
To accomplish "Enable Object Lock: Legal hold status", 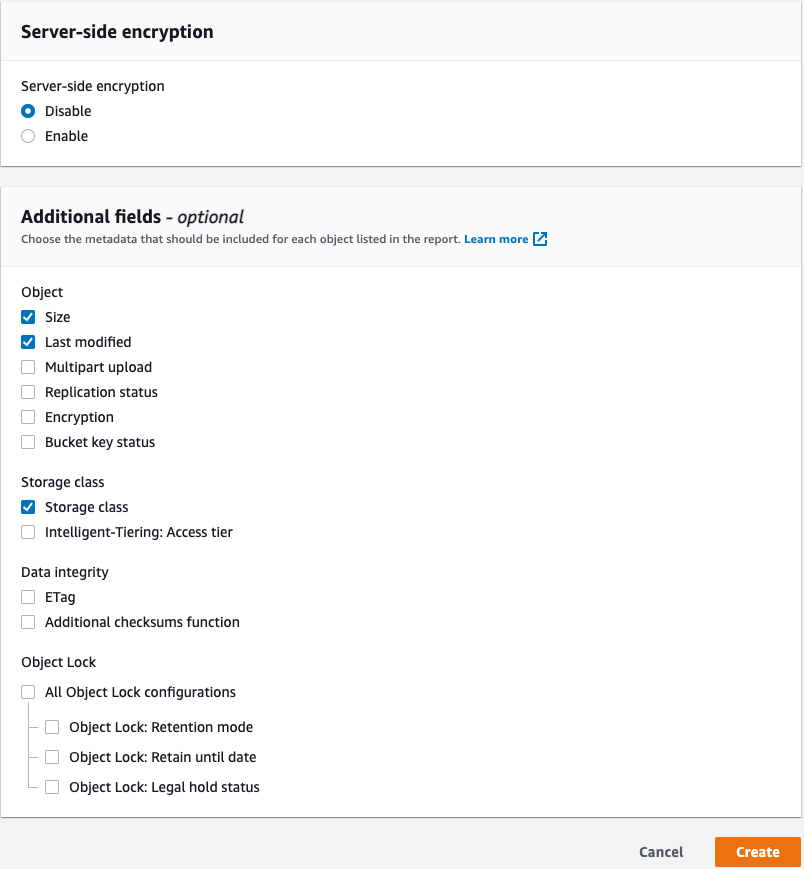I will (51, 787).
